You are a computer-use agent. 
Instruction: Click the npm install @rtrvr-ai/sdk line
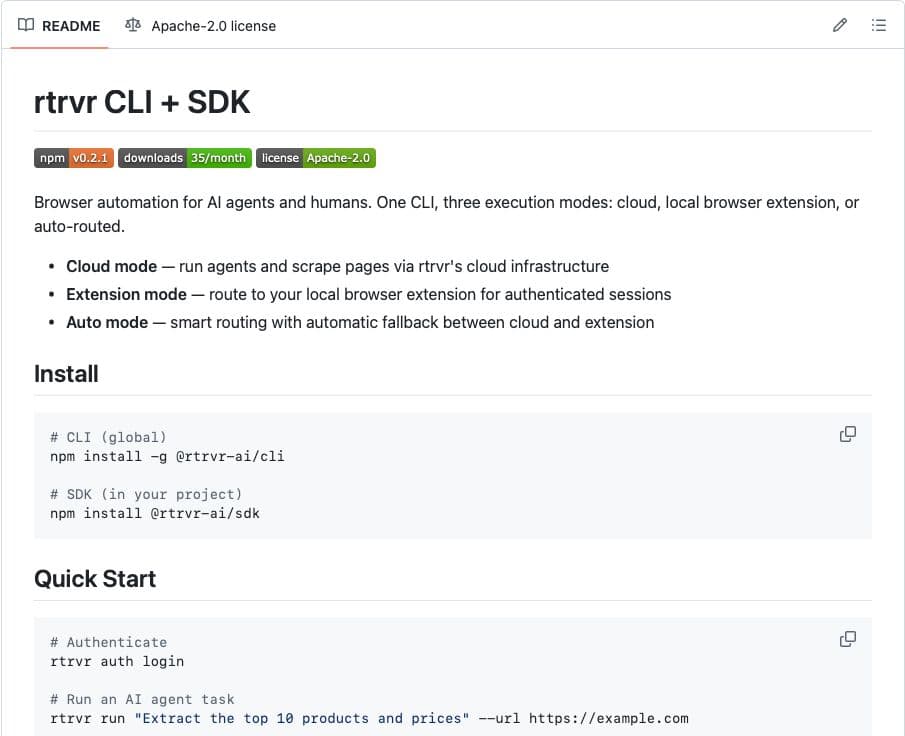[155, 514]
